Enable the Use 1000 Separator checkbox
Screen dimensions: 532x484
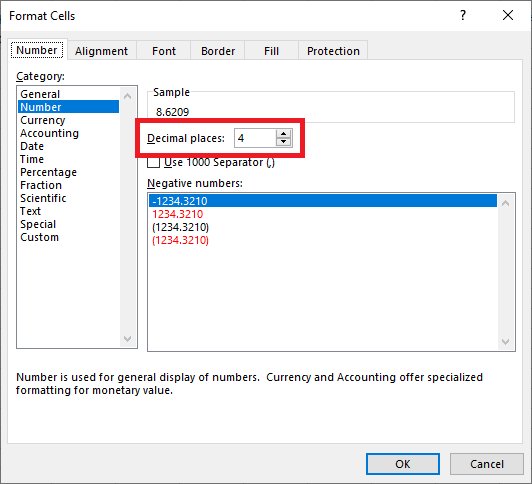click(x=153, y=162)
